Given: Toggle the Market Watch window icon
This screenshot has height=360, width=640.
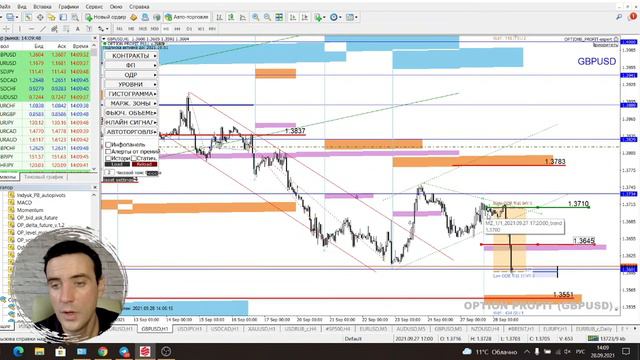Looking at the screenshot, I should point(28,17).
